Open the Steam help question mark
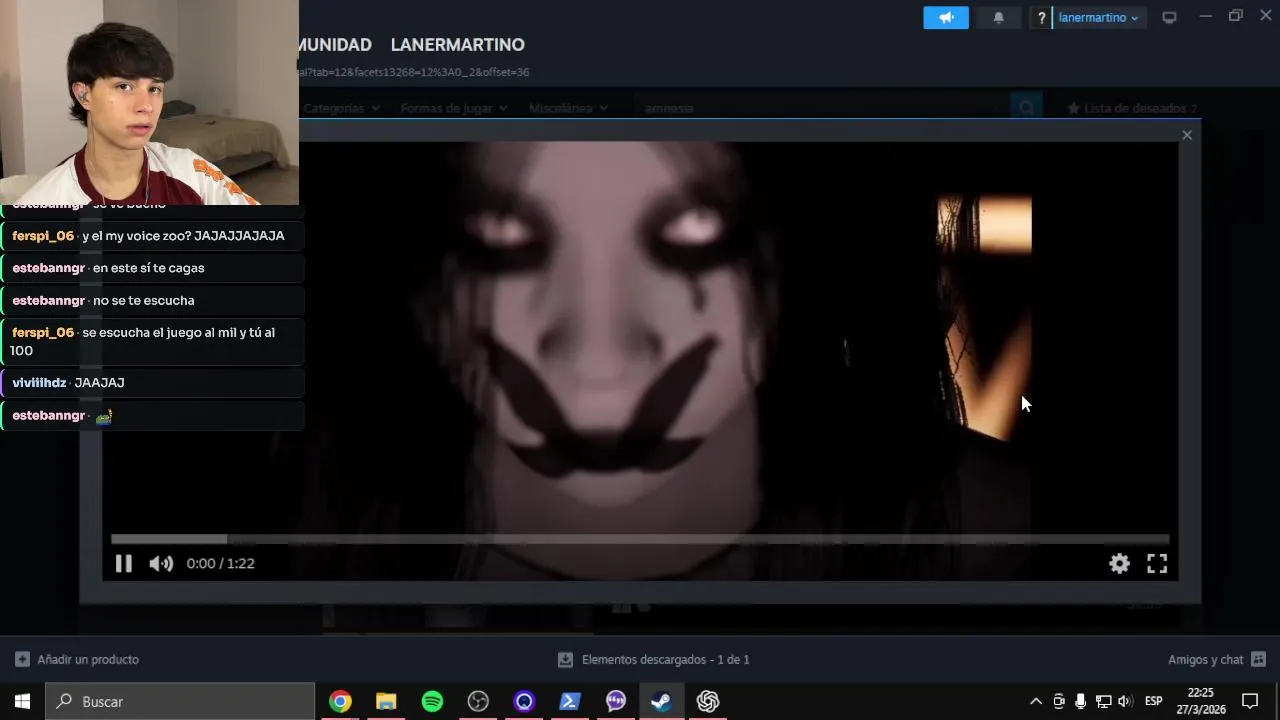1280x720 pixels. pyautogui.click(x=1041, y=18)
